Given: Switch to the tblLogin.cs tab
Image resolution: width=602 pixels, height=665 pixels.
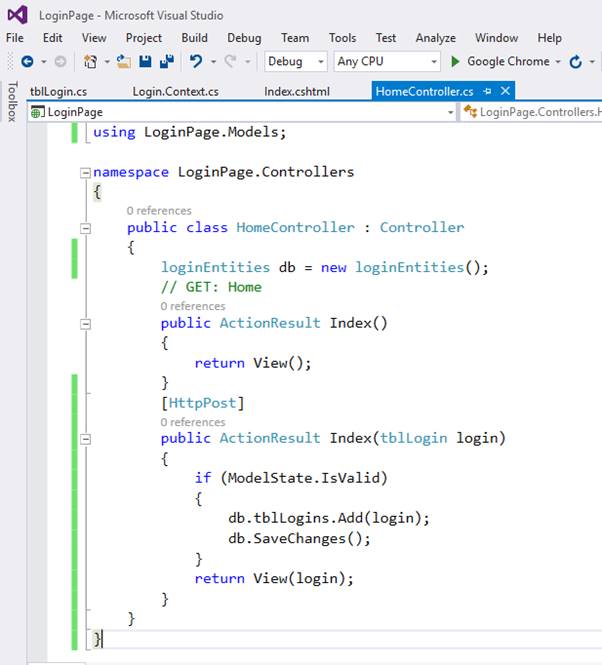Looking at the screenshot, I should pos(59,92).
